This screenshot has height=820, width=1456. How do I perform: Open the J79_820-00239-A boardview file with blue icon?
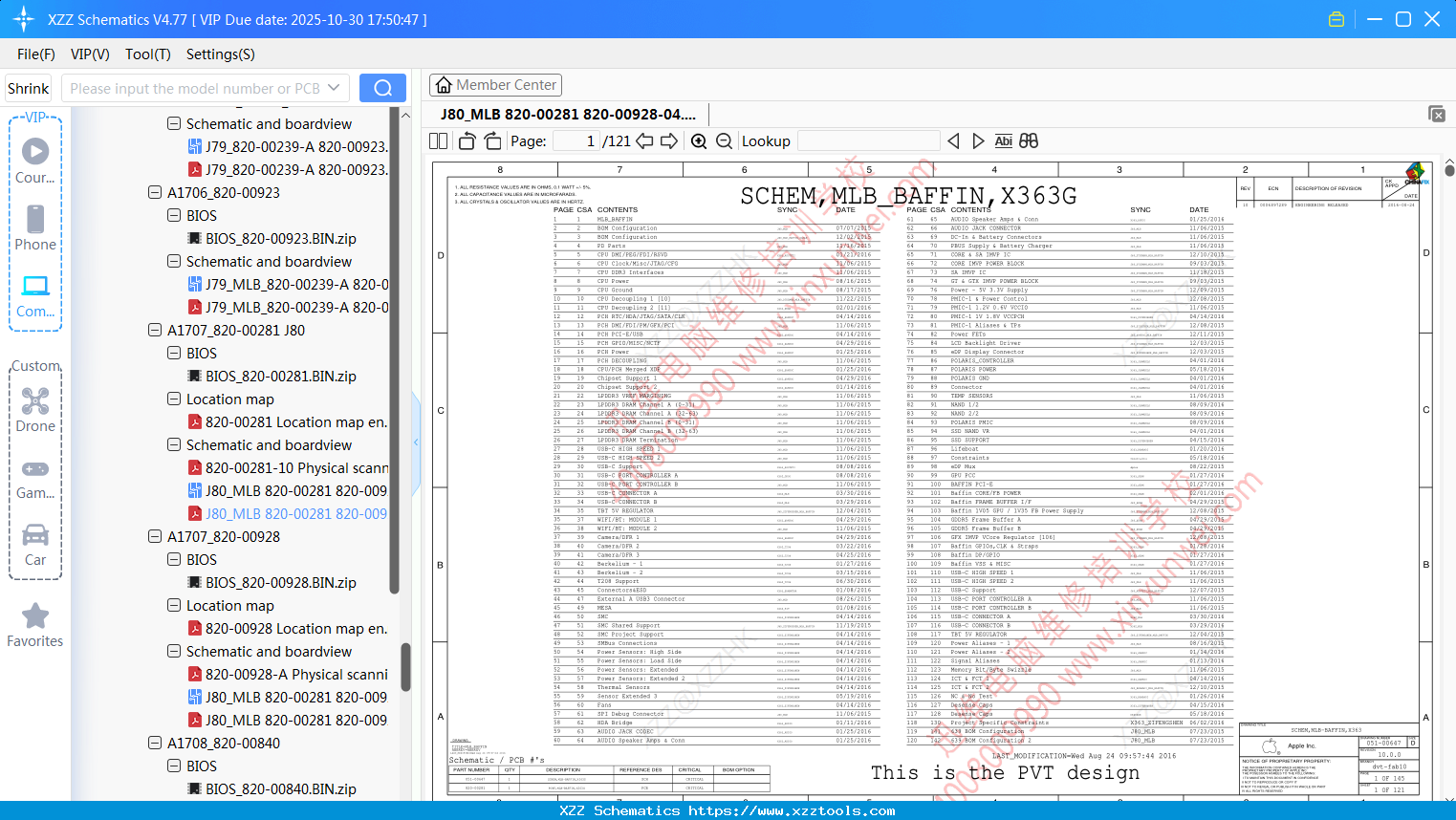(288, 146)
